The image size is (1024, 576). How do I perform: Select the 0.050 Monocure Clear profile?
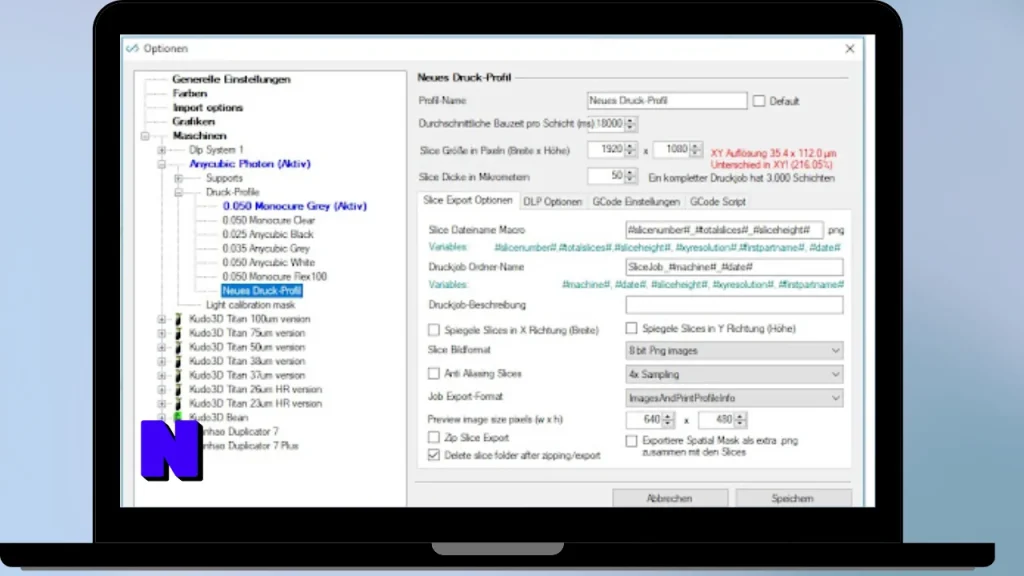tap(268, 220)
